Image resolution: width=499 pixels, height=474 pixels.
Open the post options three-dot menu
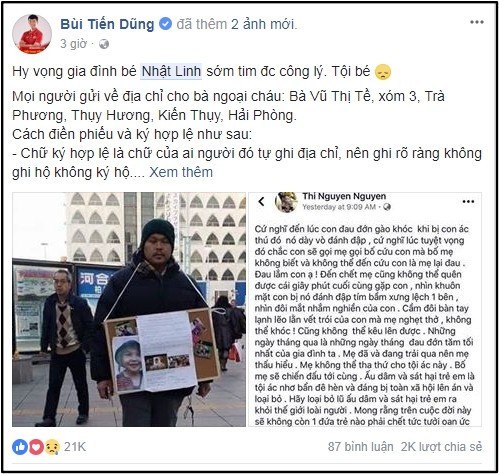(477, 22)
